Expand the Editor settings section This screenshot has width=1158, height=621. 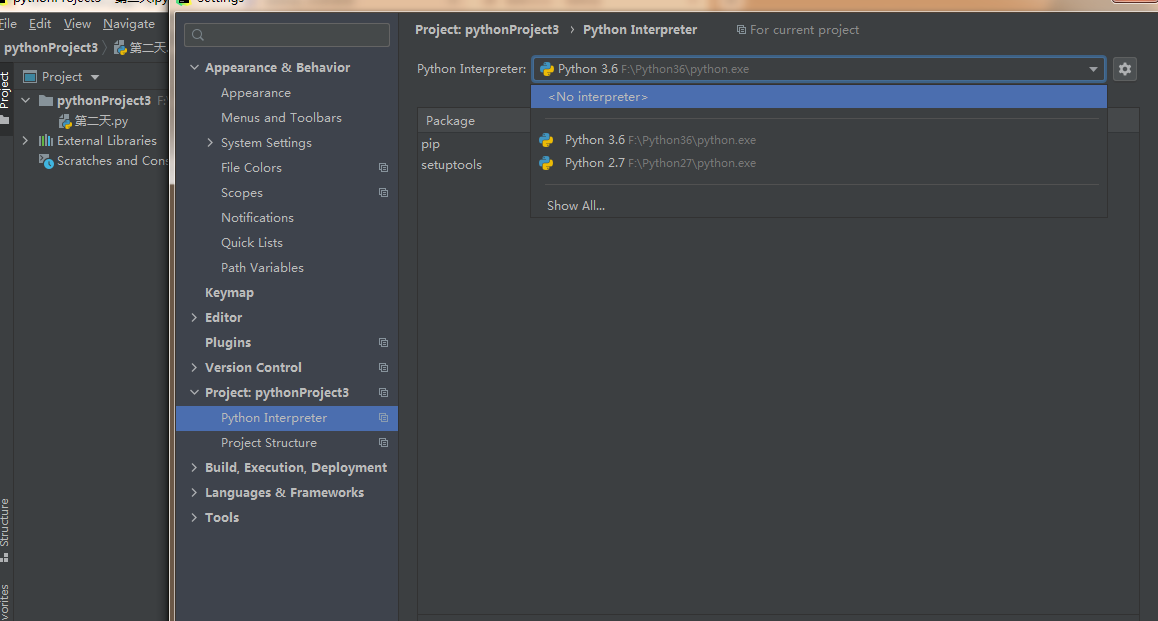194,318
